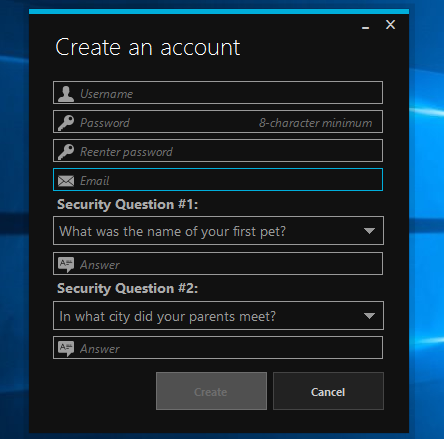
Task: Focus the Username input field
Action: coord(218,92)
